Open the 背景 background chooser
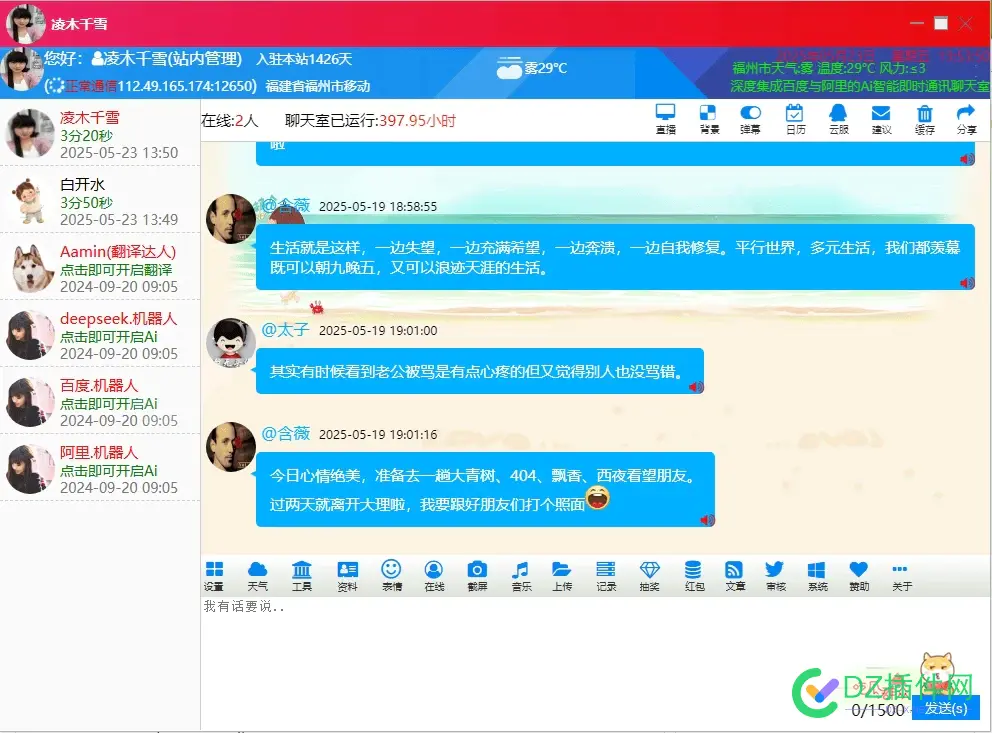Viewport: 992px width, 733px height. [x=709, y=119]
